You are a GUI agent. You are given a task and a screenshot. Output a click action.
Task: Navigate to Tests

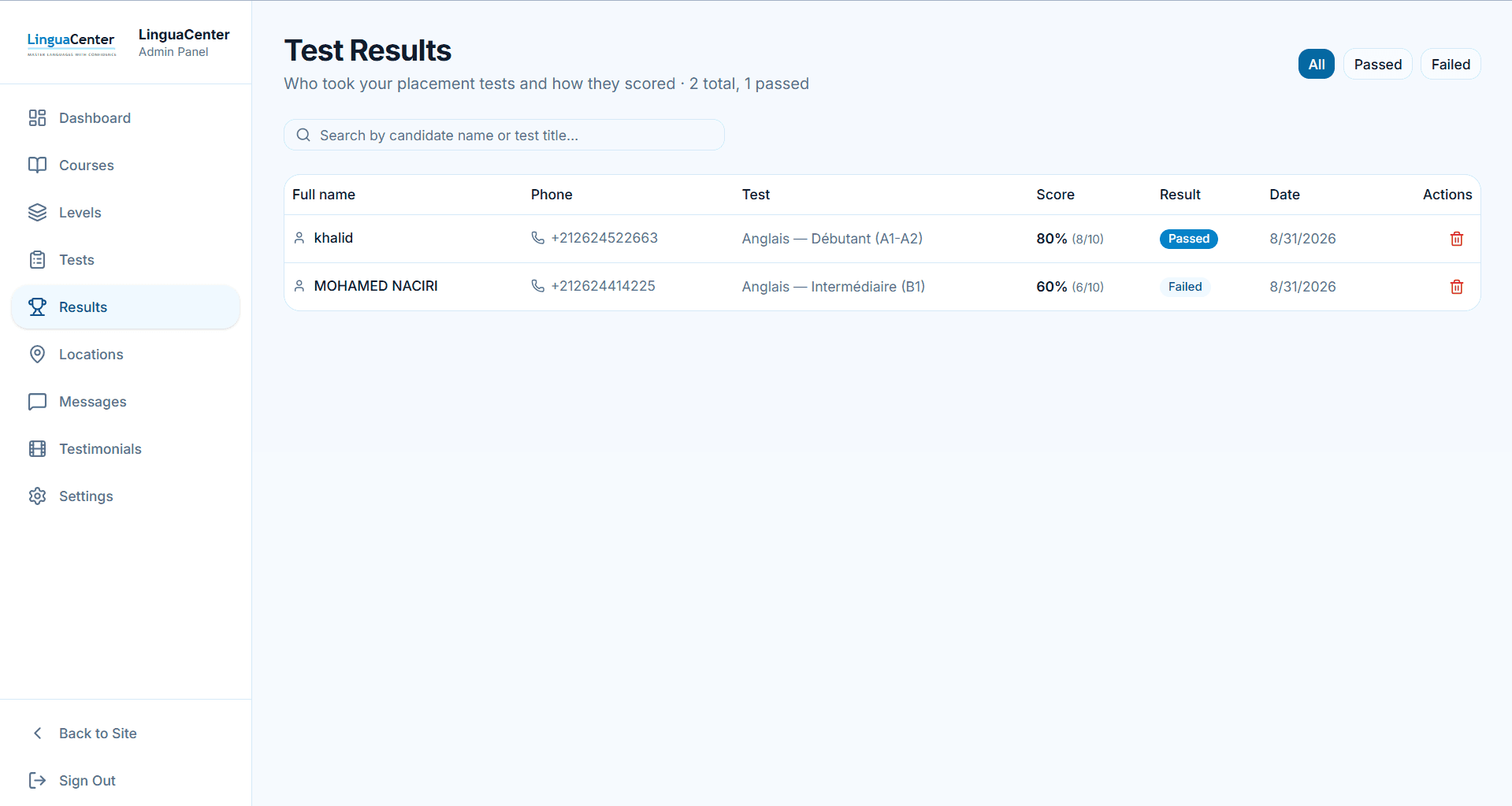(x=126, y=260)
